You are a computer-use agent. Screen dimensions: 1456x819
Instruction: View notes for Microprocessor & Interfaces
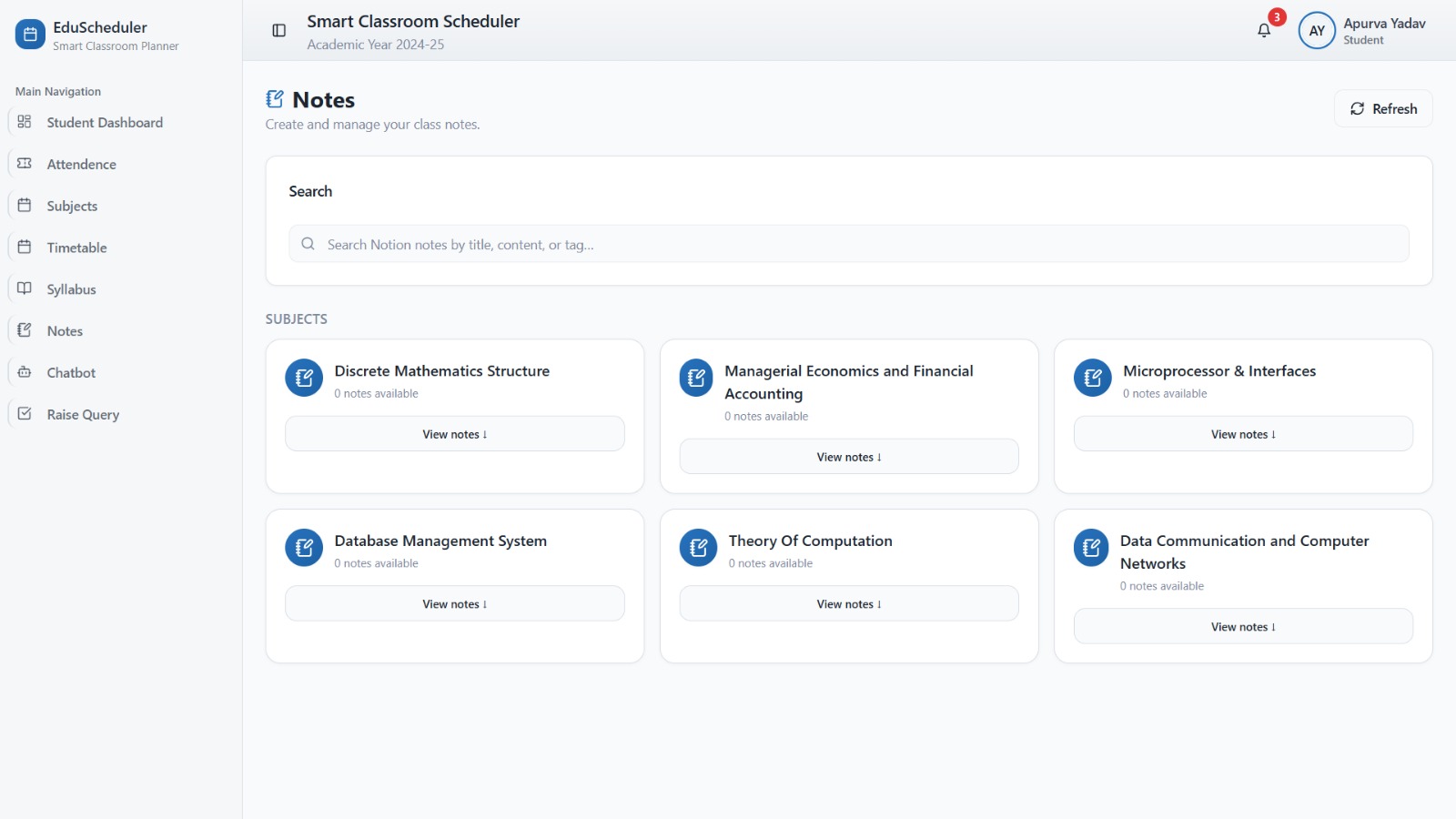pos(1243,434)
